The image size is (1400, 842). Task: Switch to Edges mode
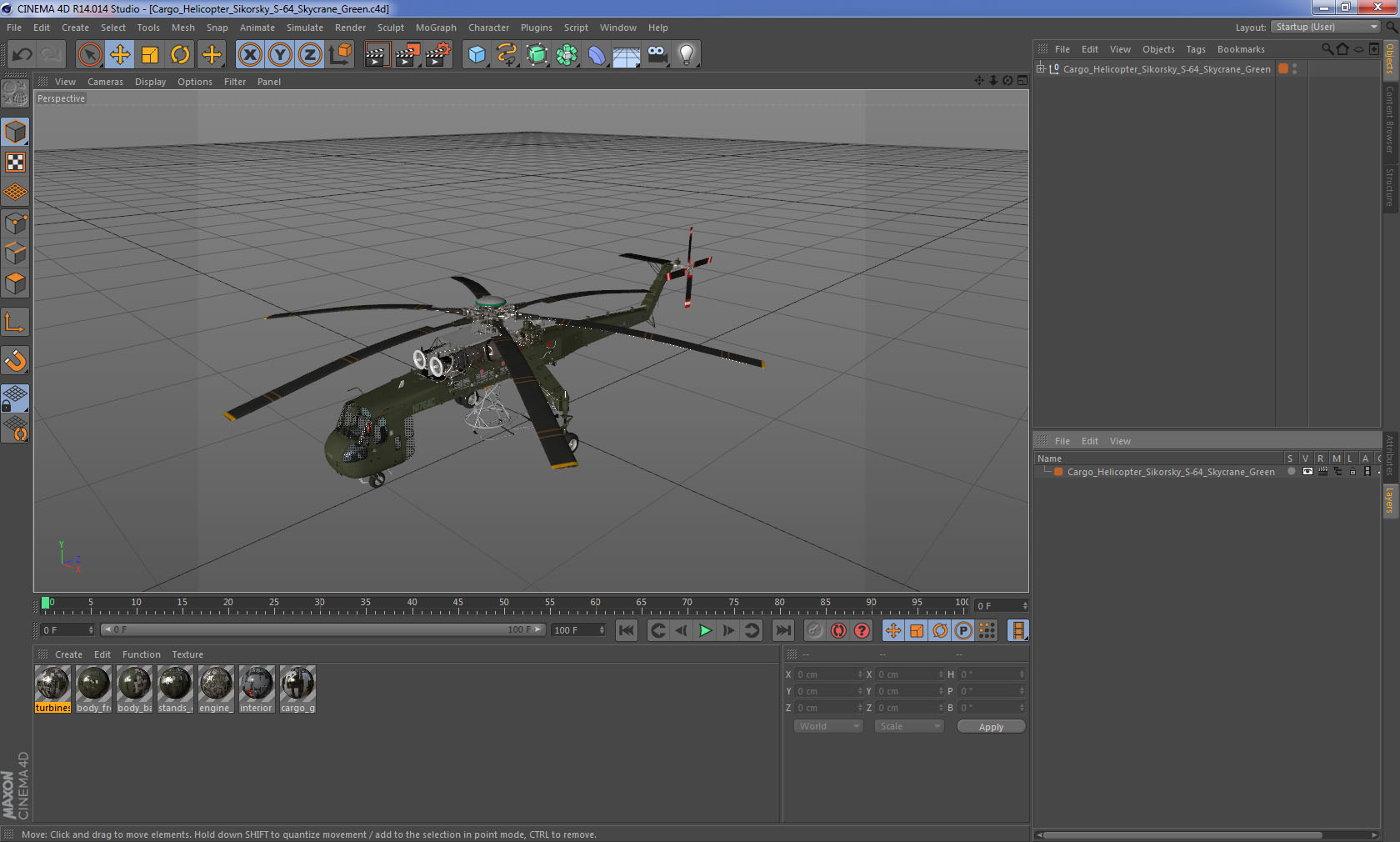(x=16, y=253)
